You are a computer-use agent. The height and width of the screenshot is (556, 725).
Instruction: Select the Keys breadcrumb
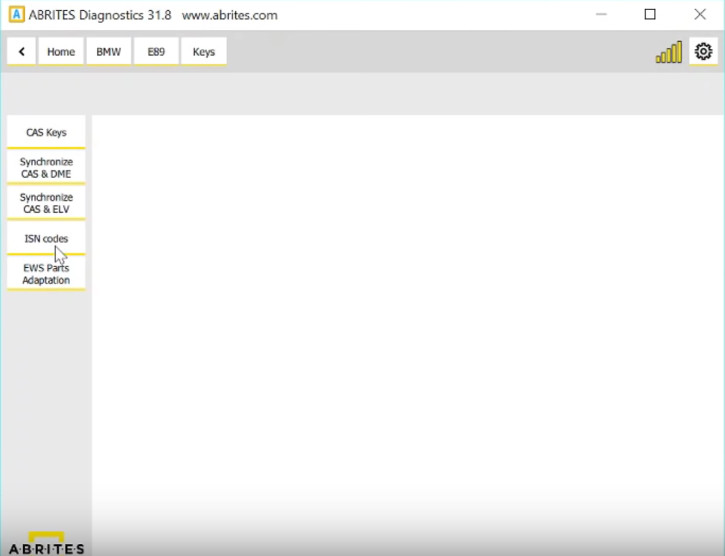204,51
